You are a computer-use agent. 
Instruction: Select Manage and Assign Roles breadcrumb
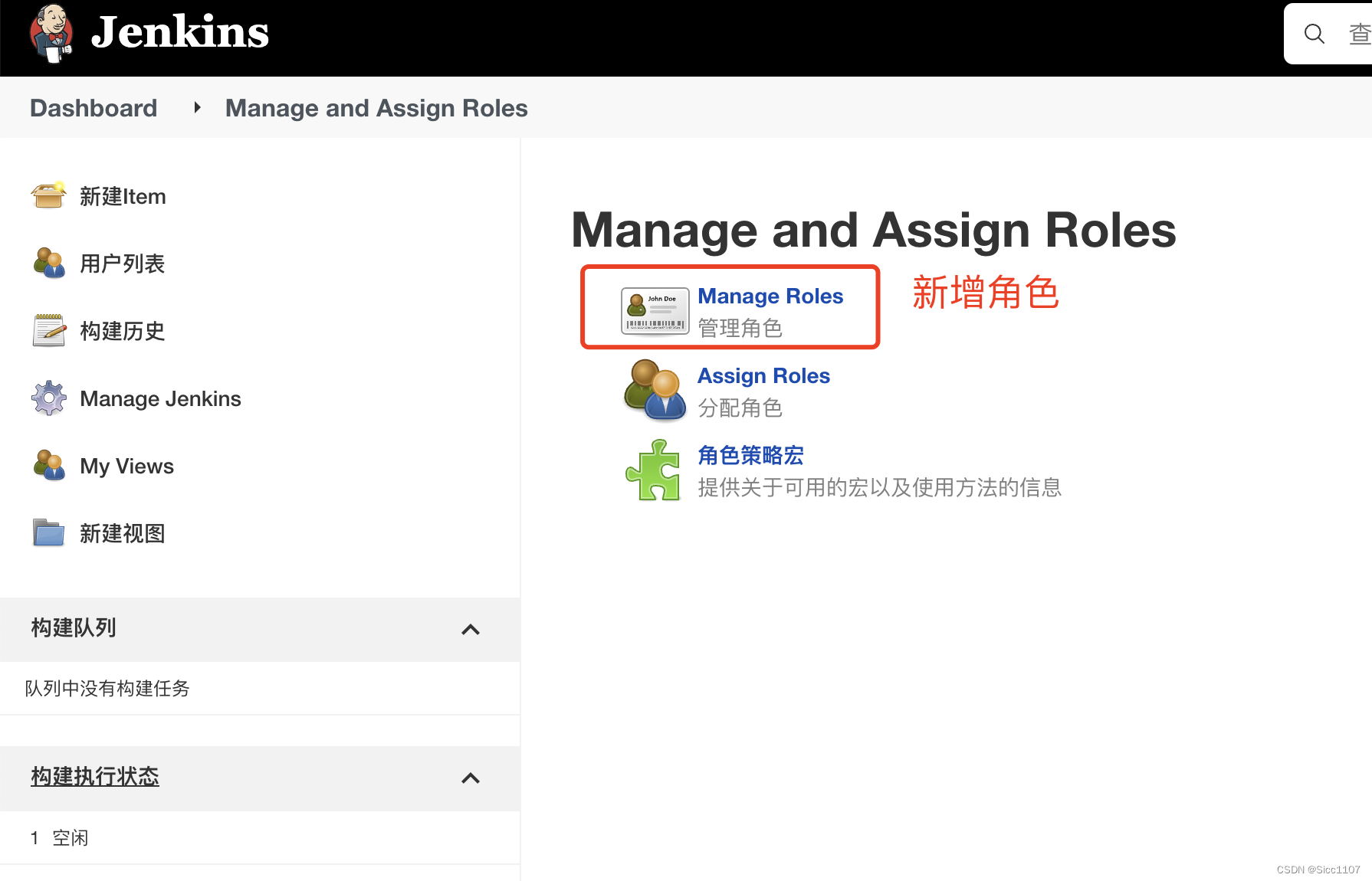376,108
